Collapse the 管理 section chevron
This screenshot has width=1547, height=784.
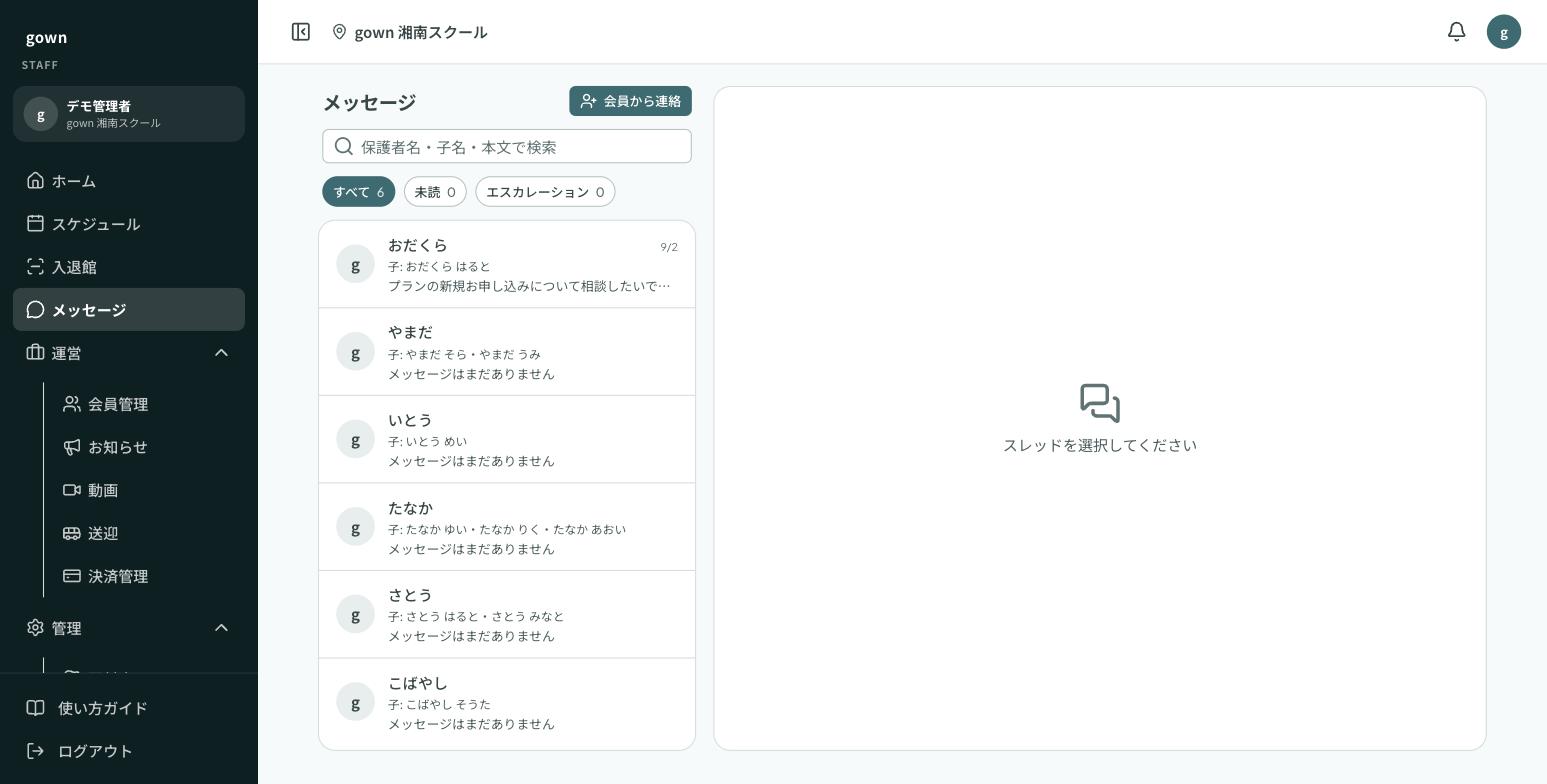(222, 628)
